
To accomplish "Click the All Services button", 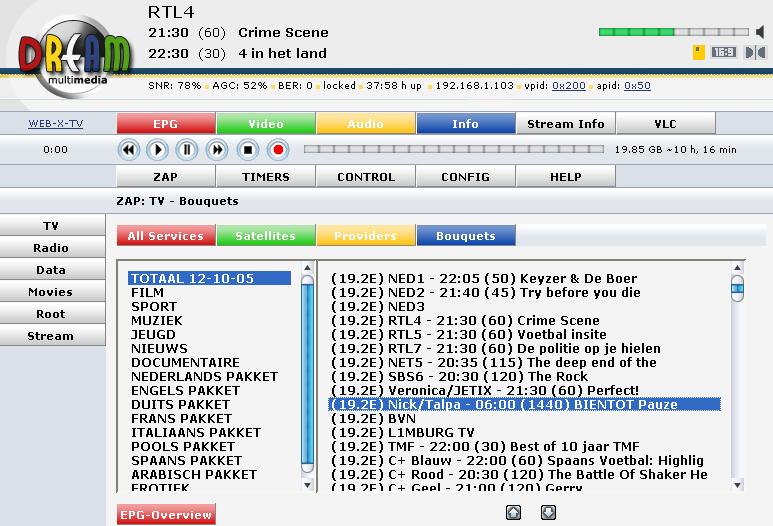I will [166, 236].
